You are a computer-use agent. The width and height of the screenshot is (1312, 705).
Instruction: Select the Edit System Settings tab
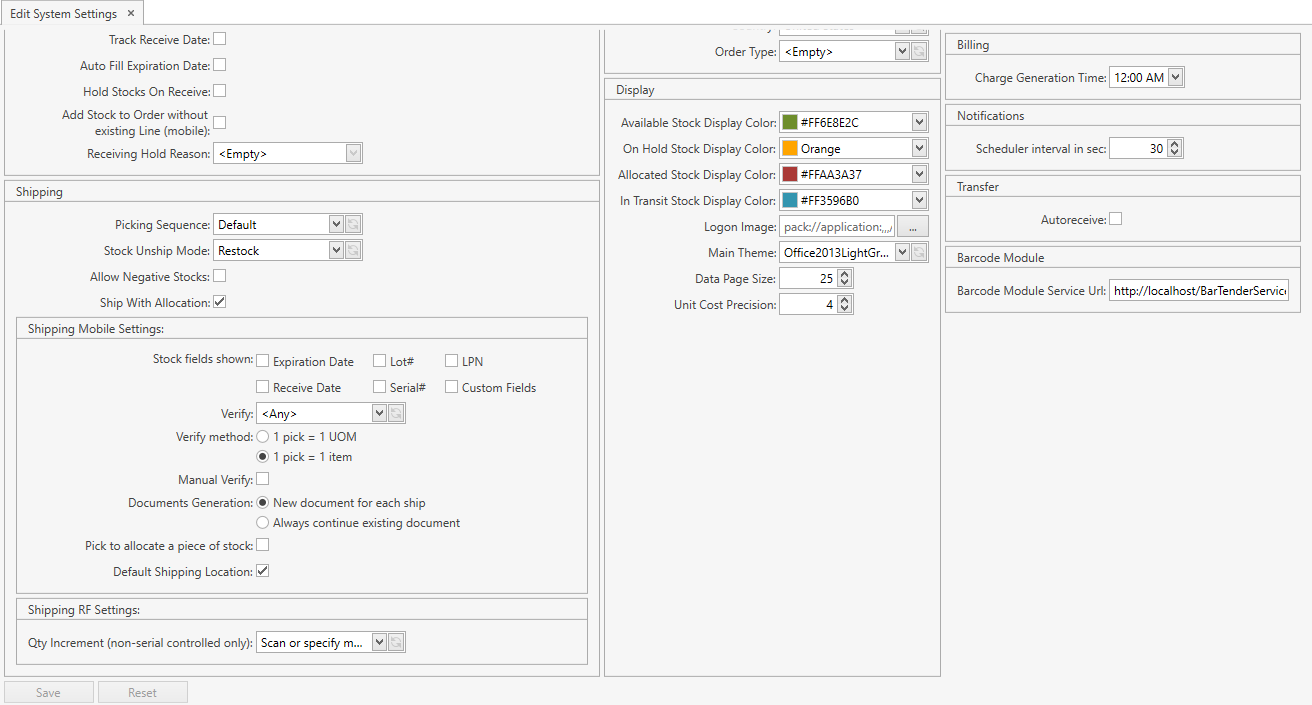pyautogui.click(x=65, y=14)
